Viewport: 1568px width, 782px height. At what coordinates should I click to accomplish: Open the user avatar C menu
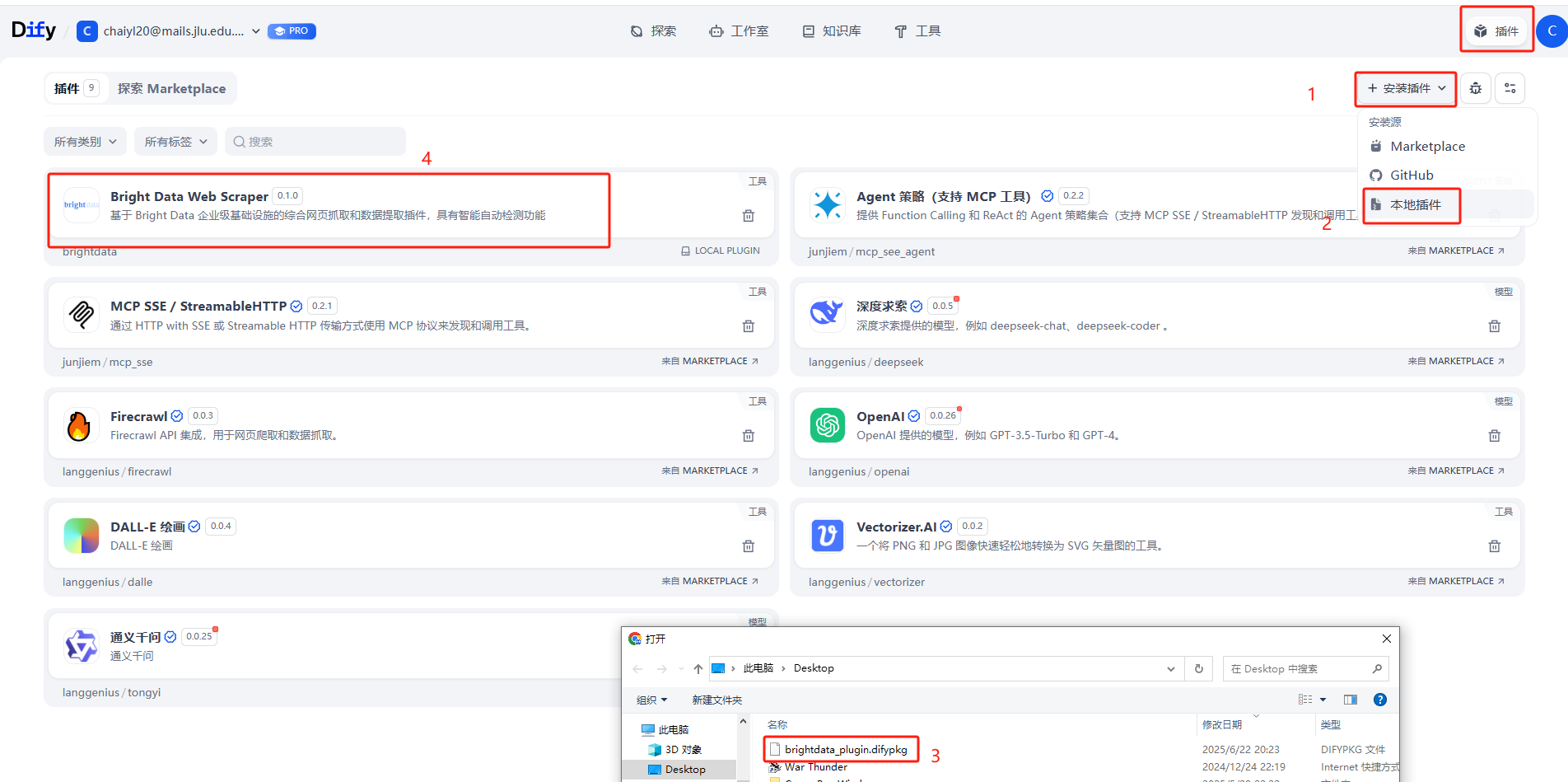pyautogui.click(x=1552, y=31)
